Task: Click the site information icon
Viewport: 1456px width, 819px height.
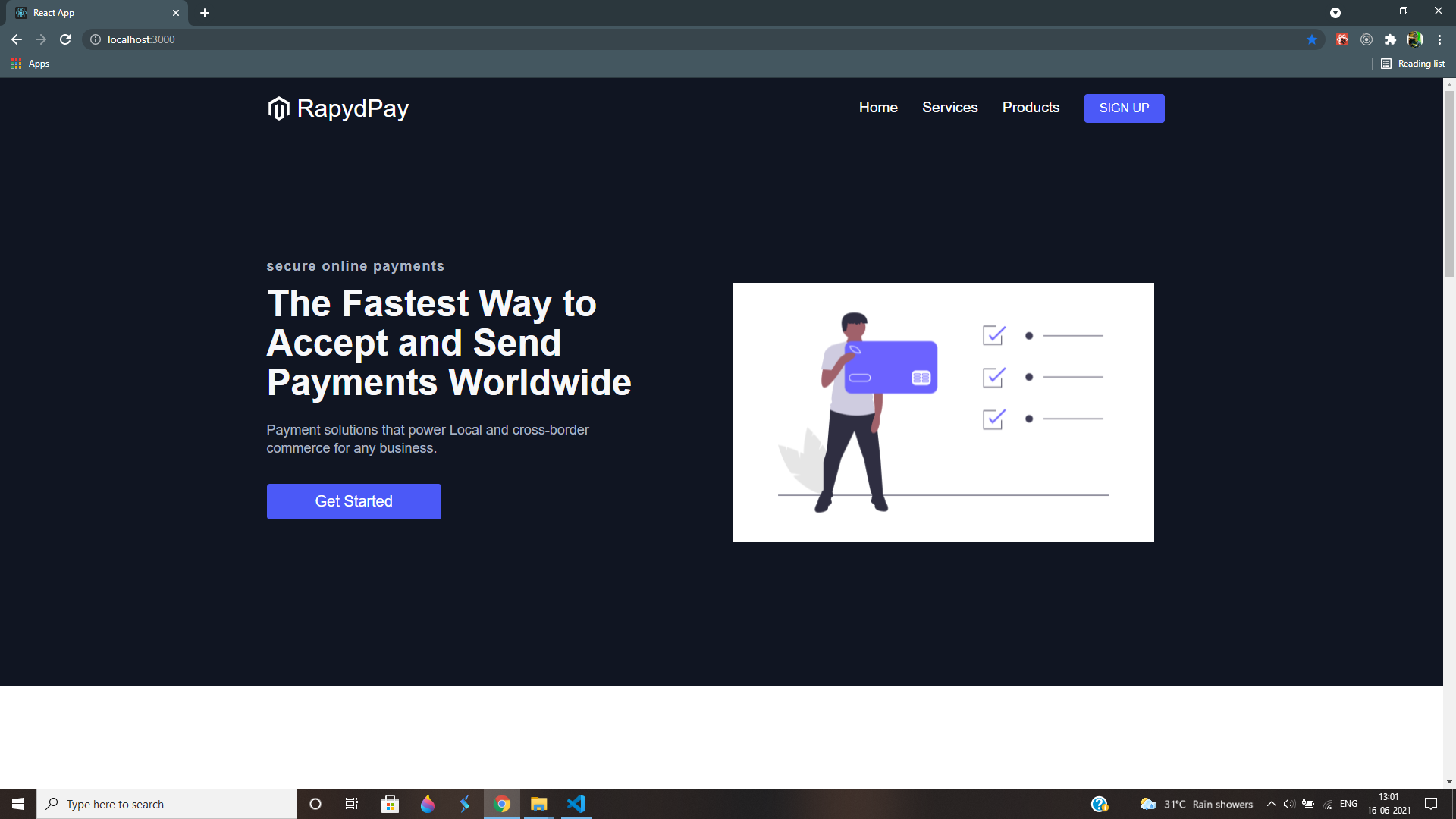Action: pos(96,39)
